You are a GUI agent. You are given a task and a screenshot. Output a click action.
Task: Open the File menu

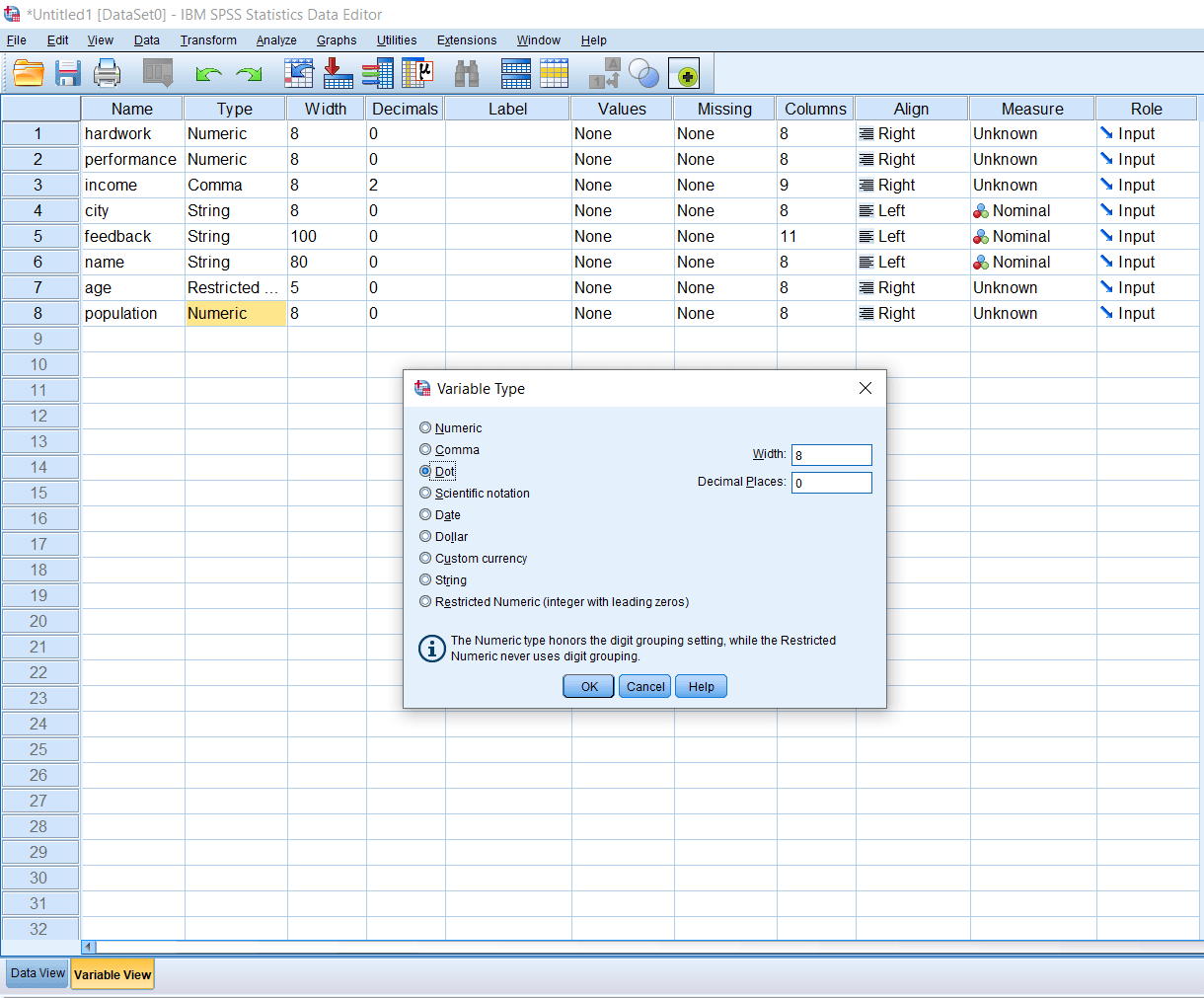pyautogui.click(x=17, y=40)
